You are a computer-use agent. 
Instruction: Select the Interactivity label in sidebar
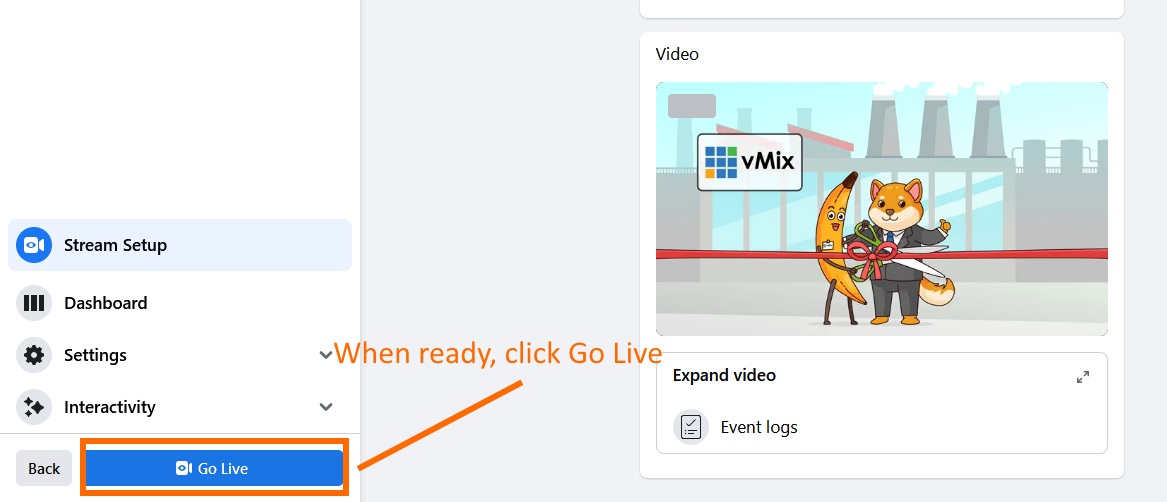tap(110, 407)
